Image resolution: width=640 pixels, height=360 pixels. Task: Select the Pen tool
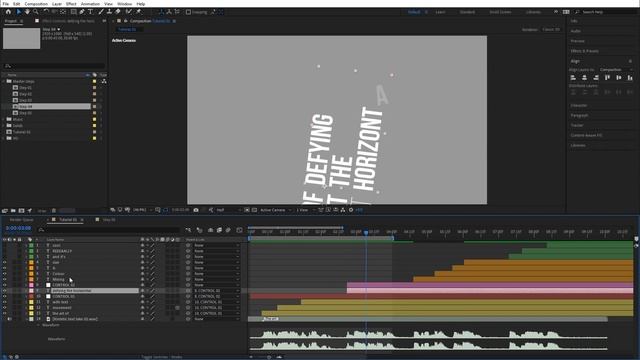[x=82, y=12]
